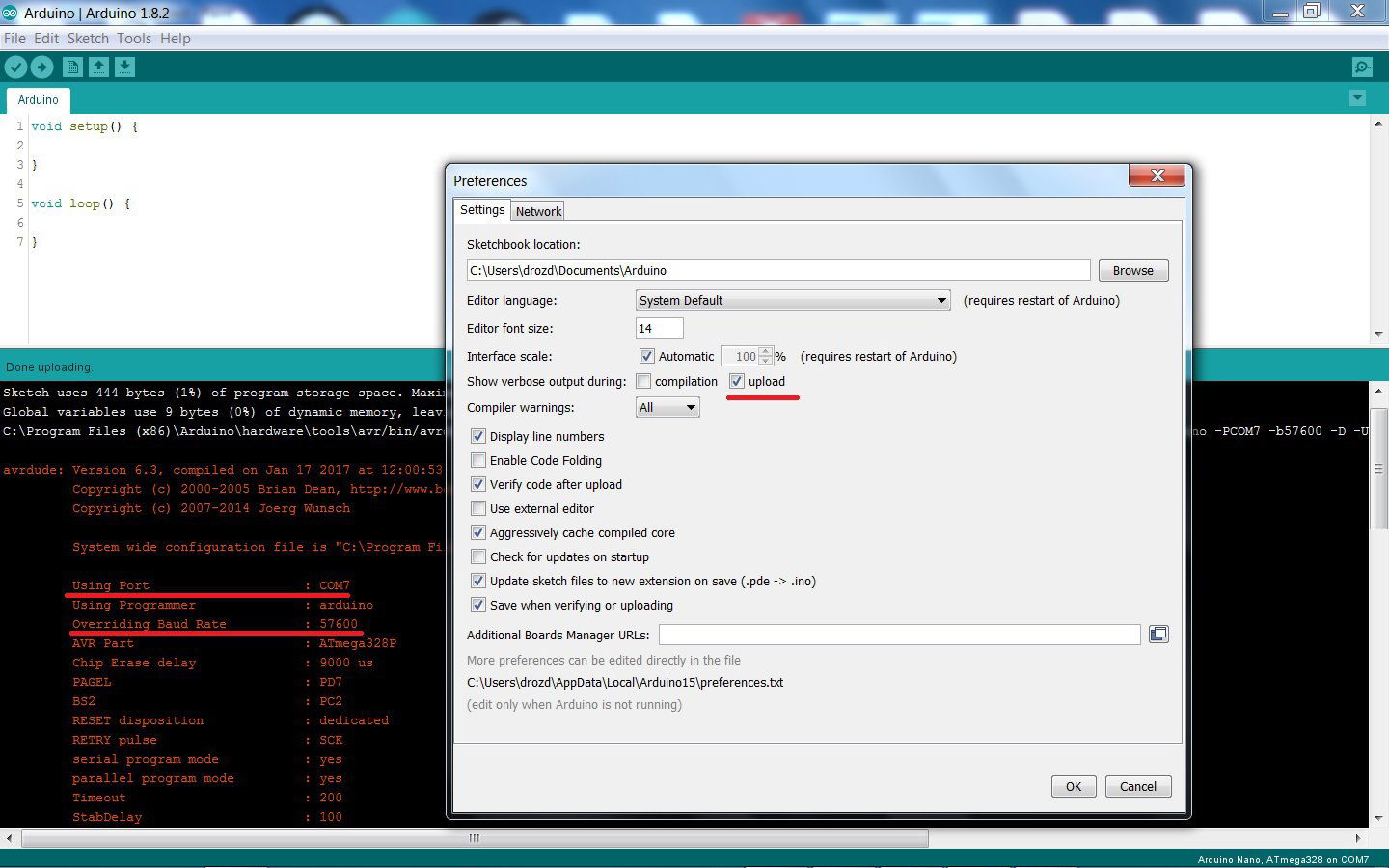Decrease interface scale with down stepper arrow

pos(766,361)
